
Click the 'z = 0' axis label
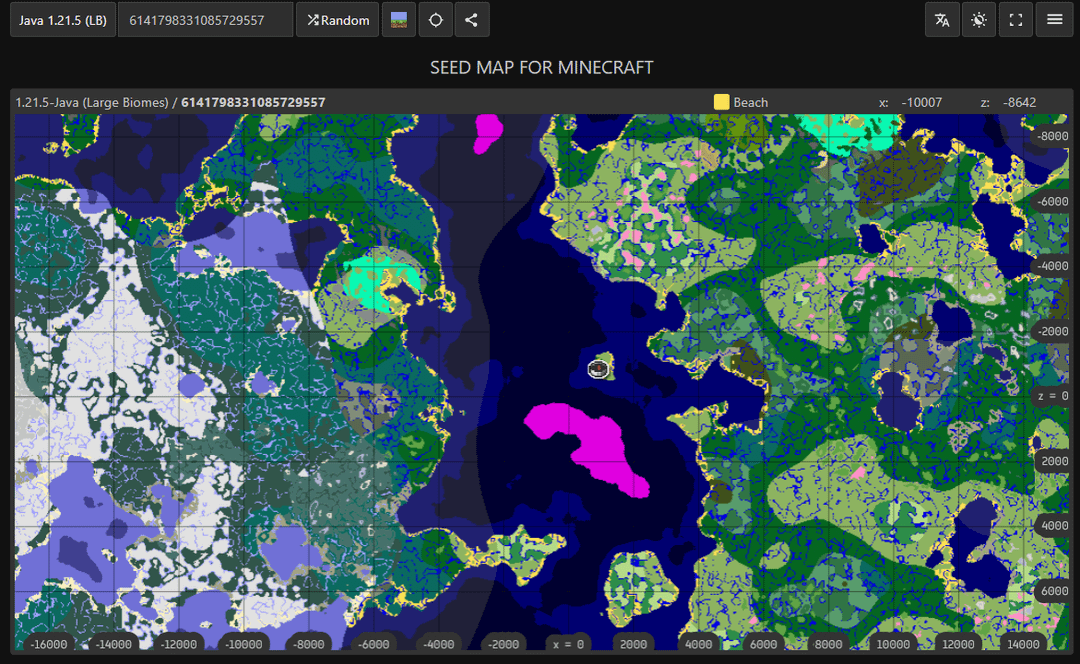point(1051,396)
